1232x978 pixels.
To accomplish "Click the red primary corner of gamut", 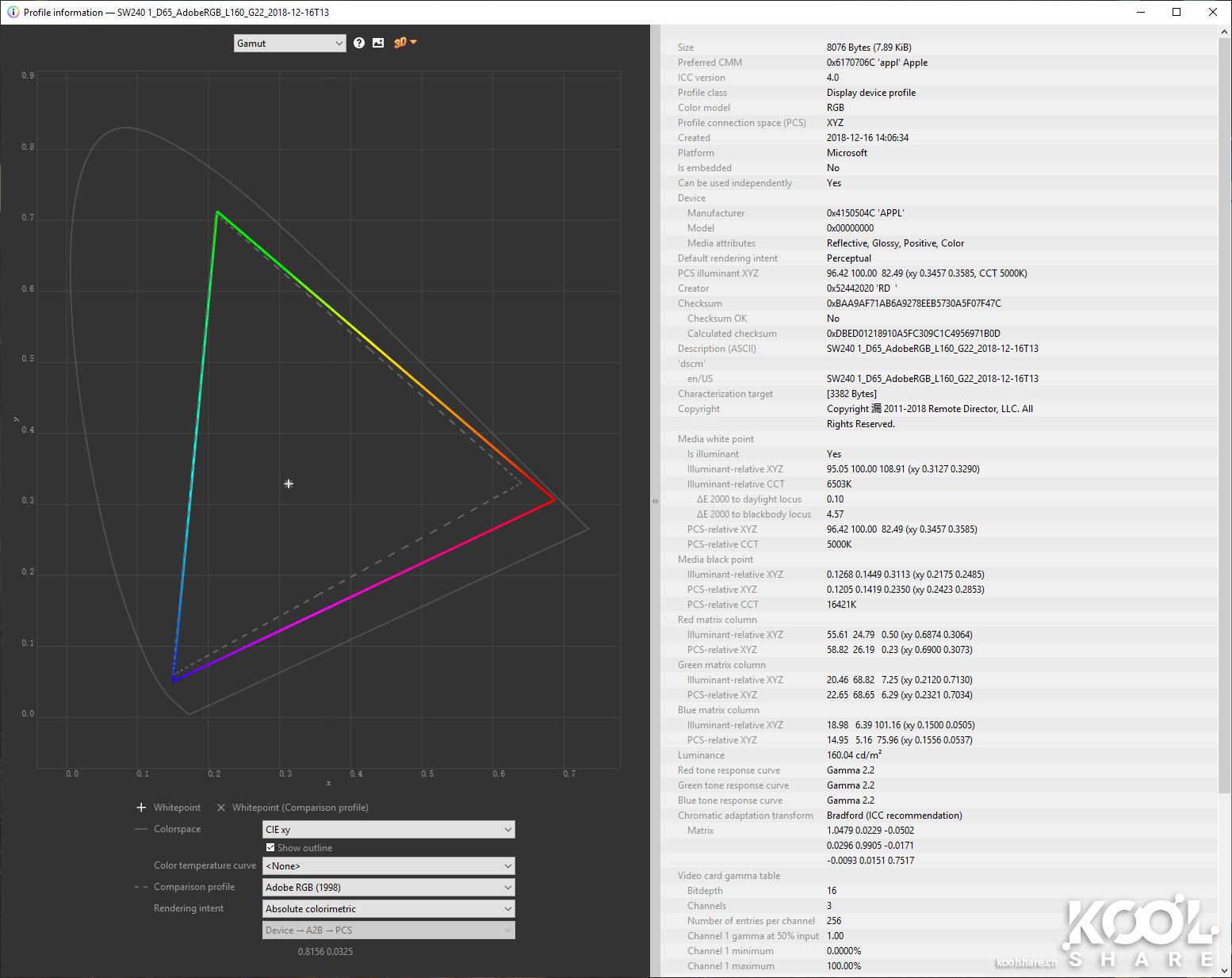I will point(554,500).
